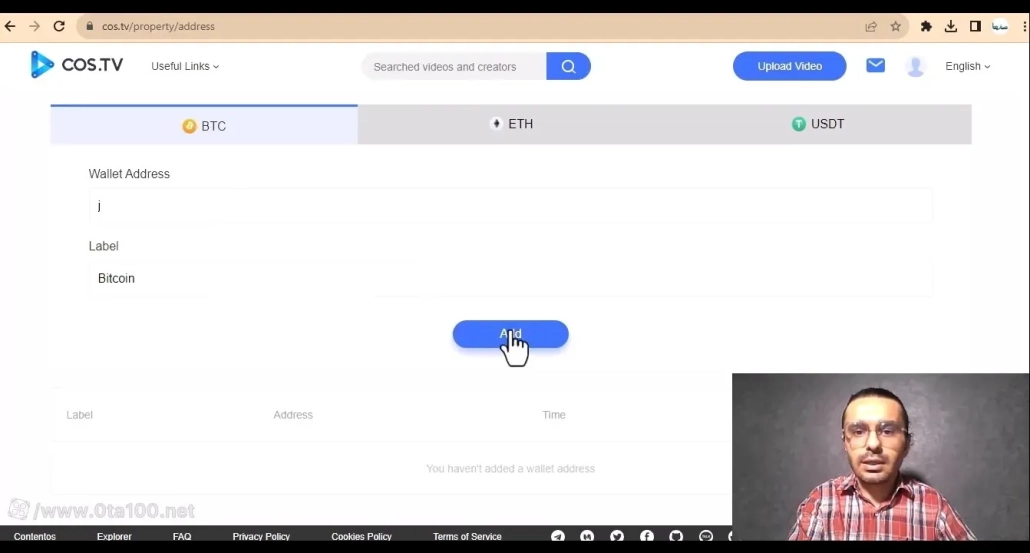The height and width of the screenshot is (553, 1030).
Task: Click the Telegram icon in the footer
Action: pos(558,537)
